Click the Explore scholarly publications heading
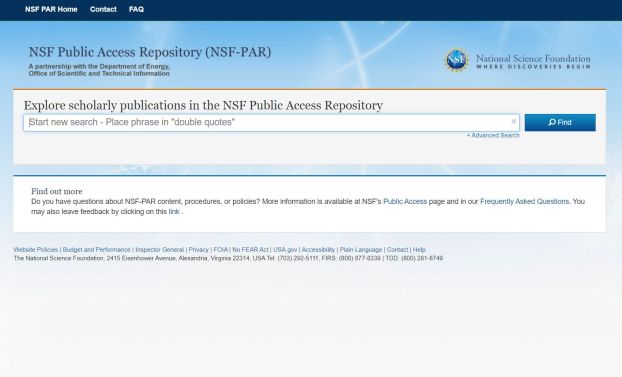622x377 pixels. [203, 106]
